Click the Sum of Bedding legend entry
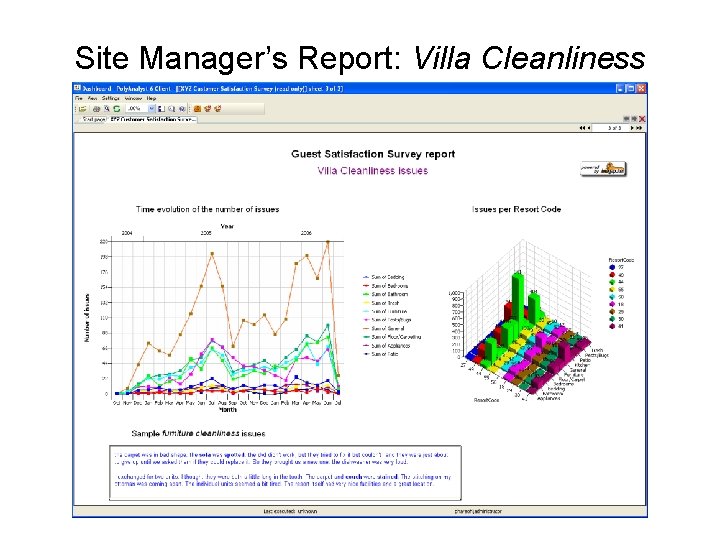 point(384,277)
